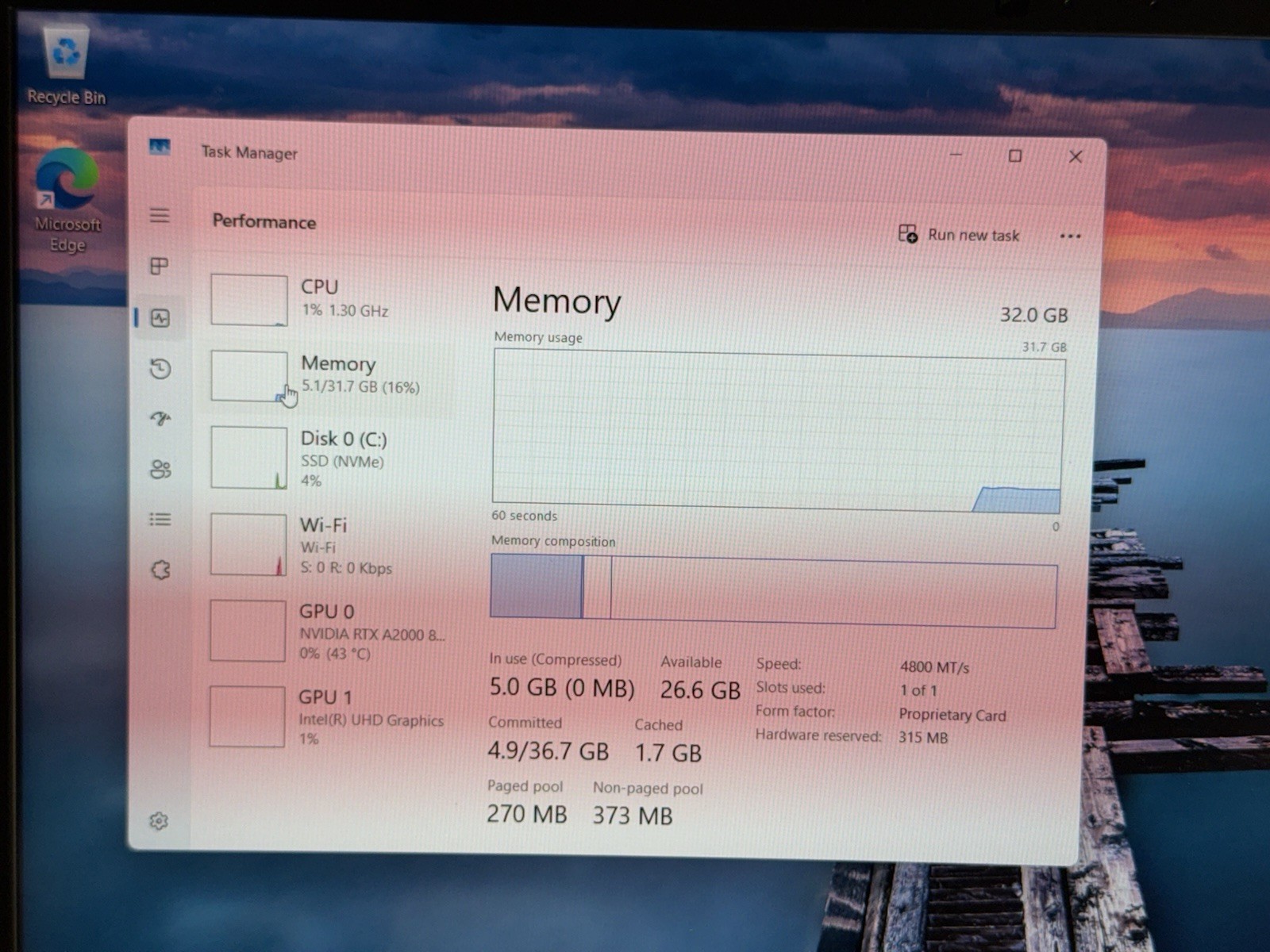Viewport: 1270px width, 952px height.
Task: Click the Memory usage graph area
Action: [x=778, y=431]
